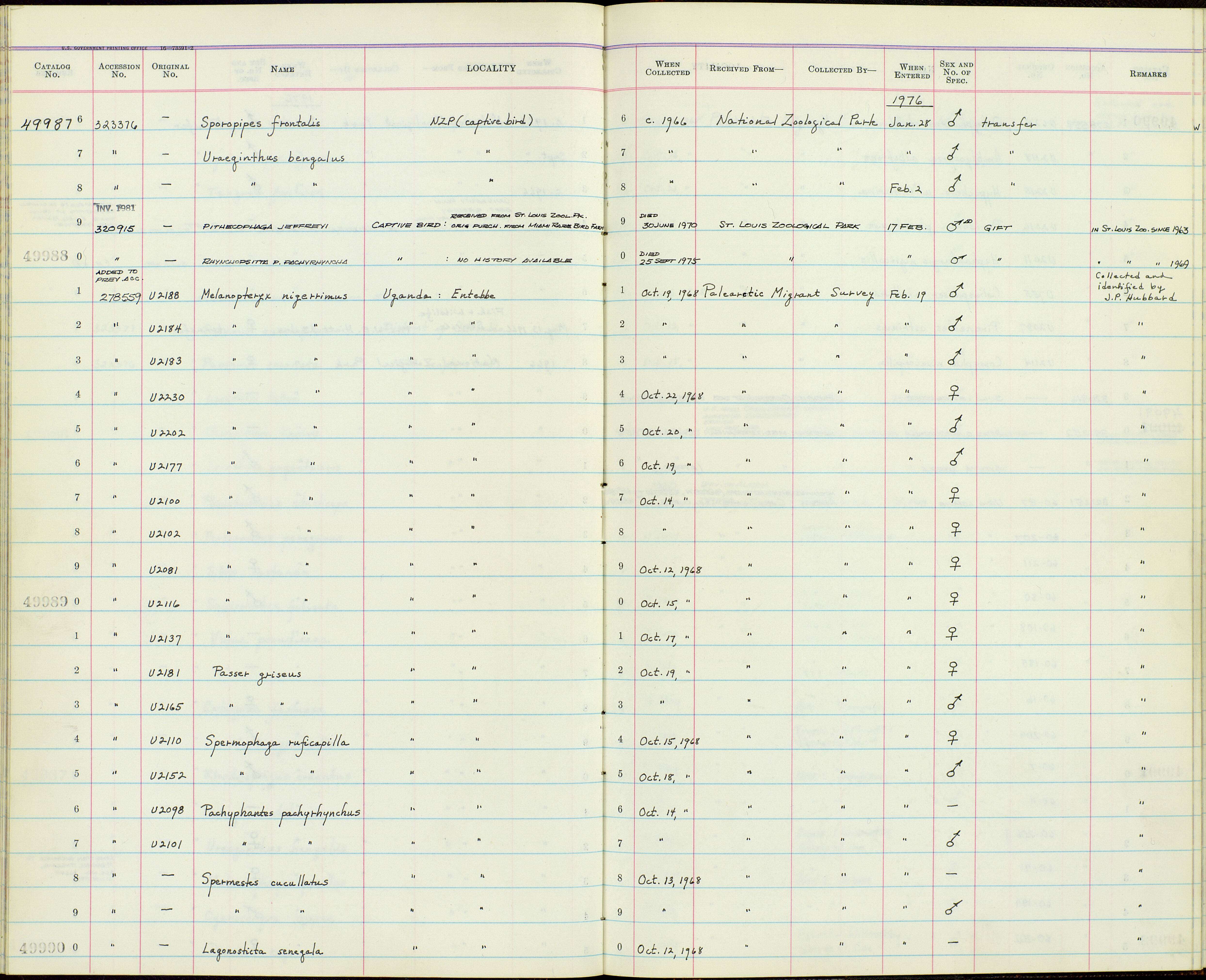Click the 'Catalog No.' column header
Viewport: 1206px width, 980px height.
coord(52,70)
